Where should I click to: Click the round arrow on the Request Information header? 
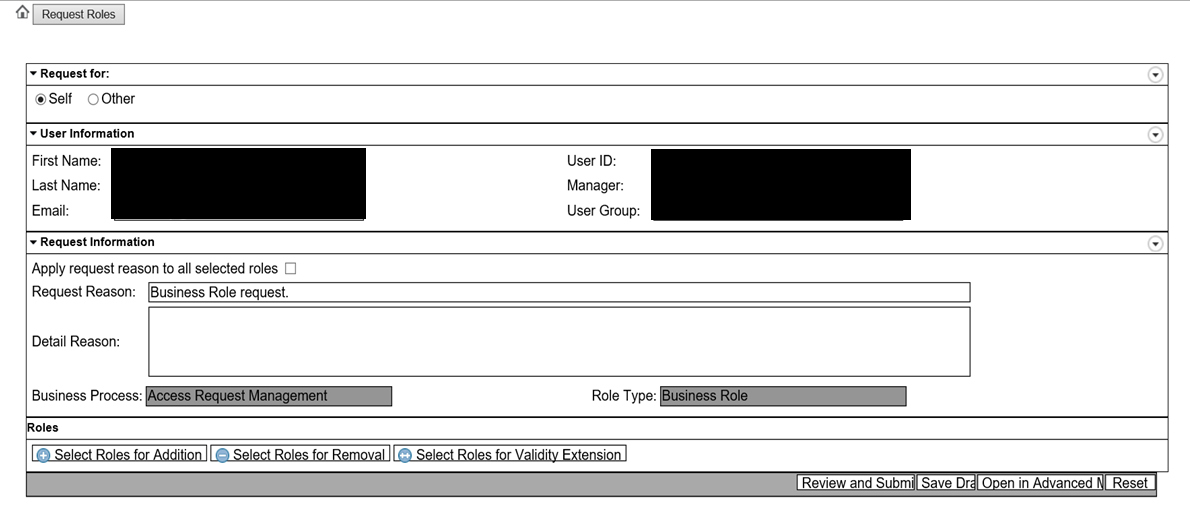click(x=1155, y=244)
